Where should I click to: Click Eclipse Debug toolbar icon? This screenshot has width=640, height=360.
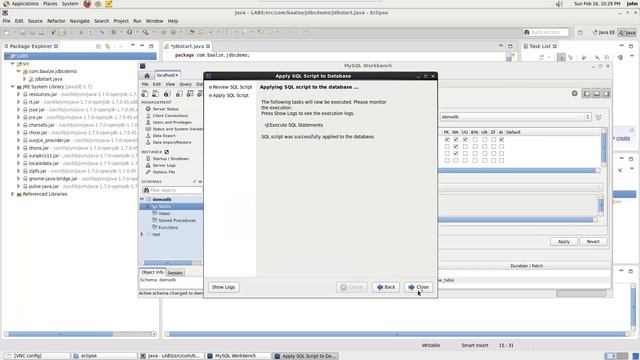(x=114, y=32)
